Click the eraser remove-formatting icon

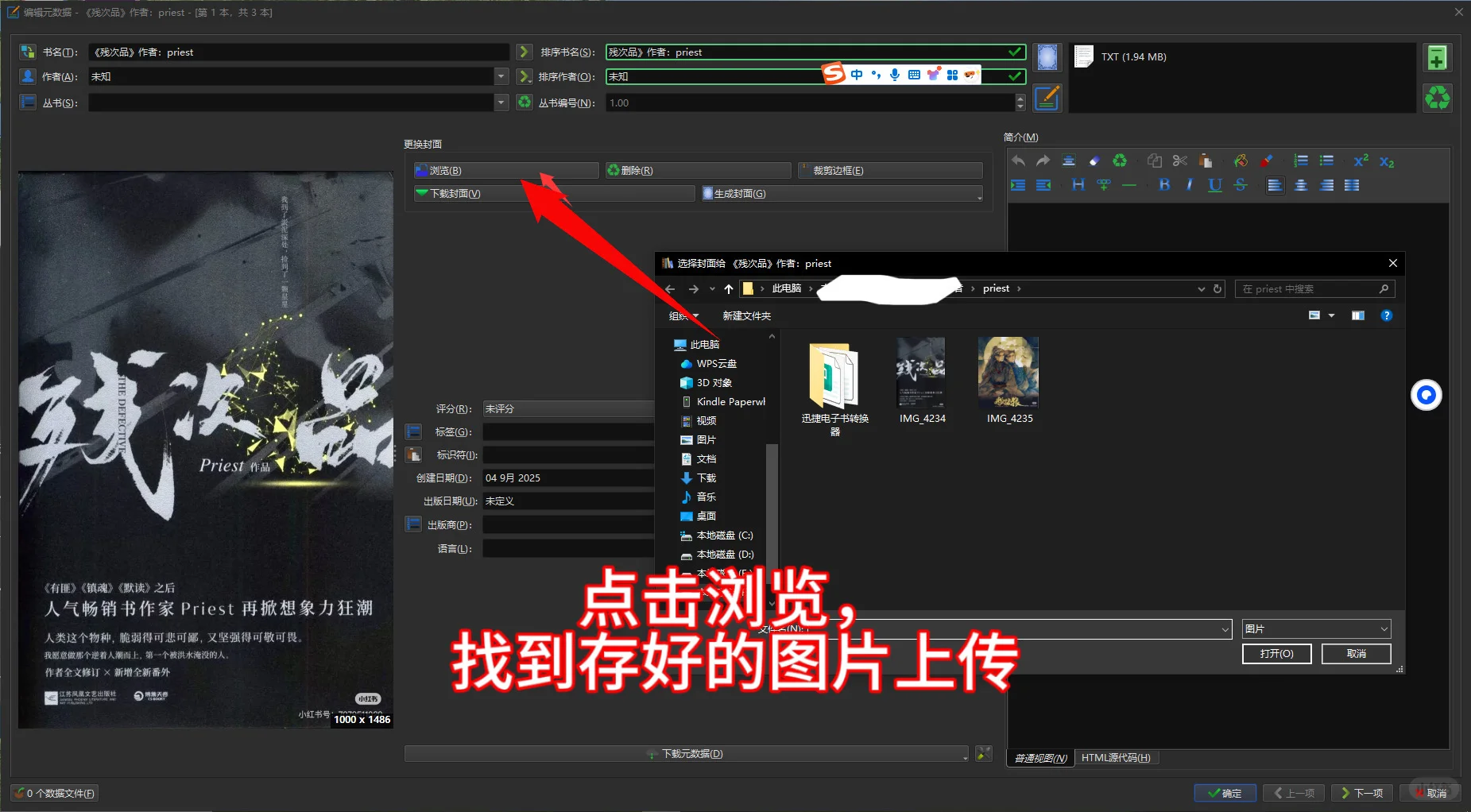pos(1094,160)
